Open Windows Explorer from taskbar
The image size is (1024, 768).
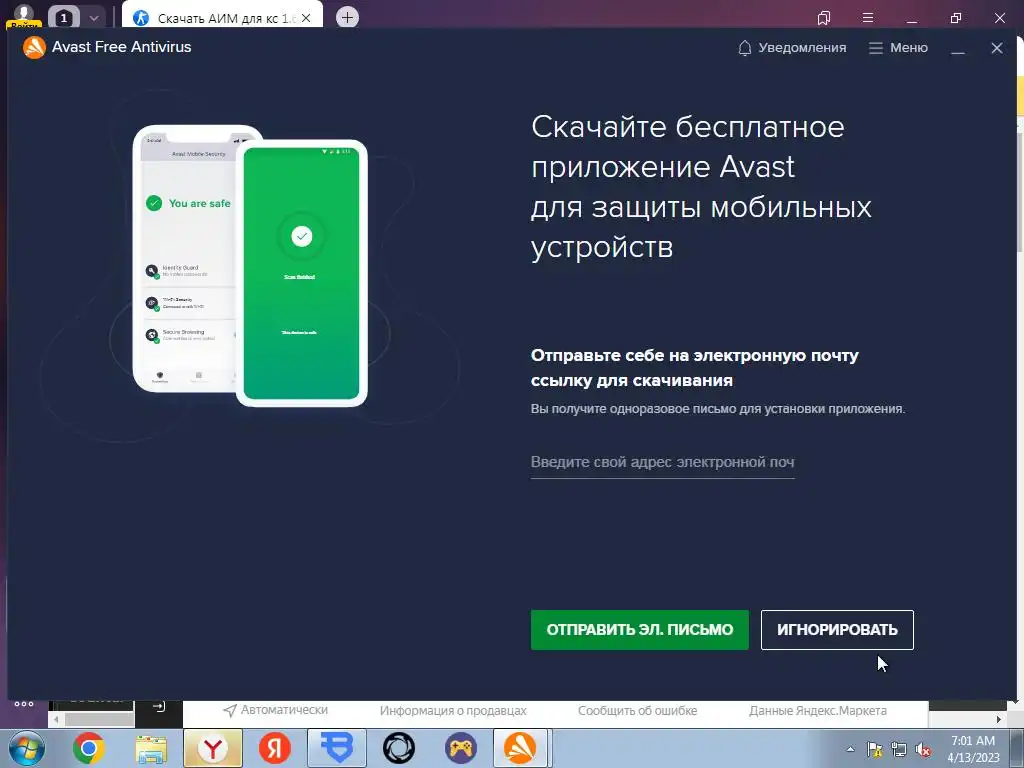point(151,748)
